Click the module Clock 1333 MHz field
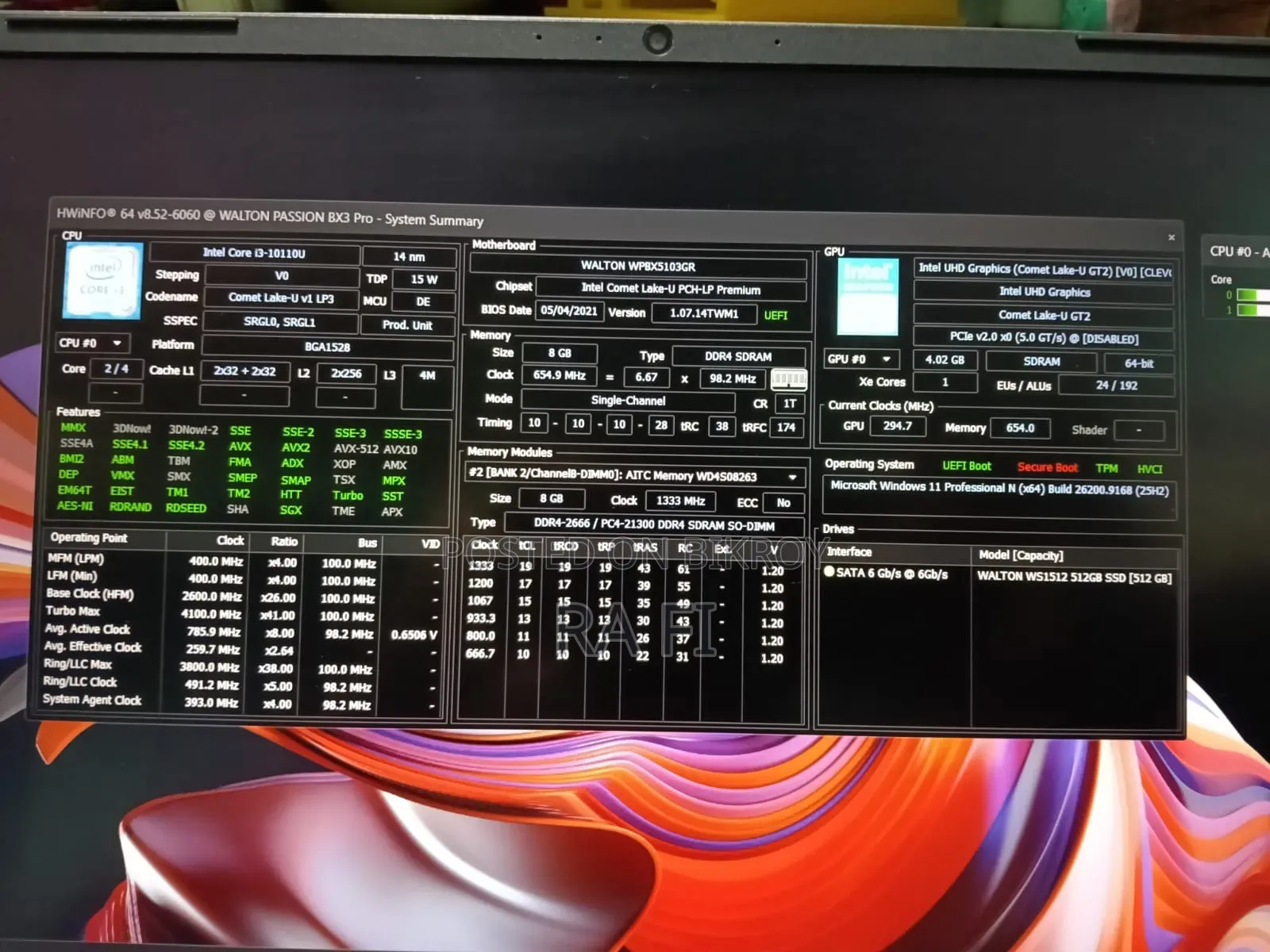This screenshot has height=952, width=1270. (x=680, y=501)
